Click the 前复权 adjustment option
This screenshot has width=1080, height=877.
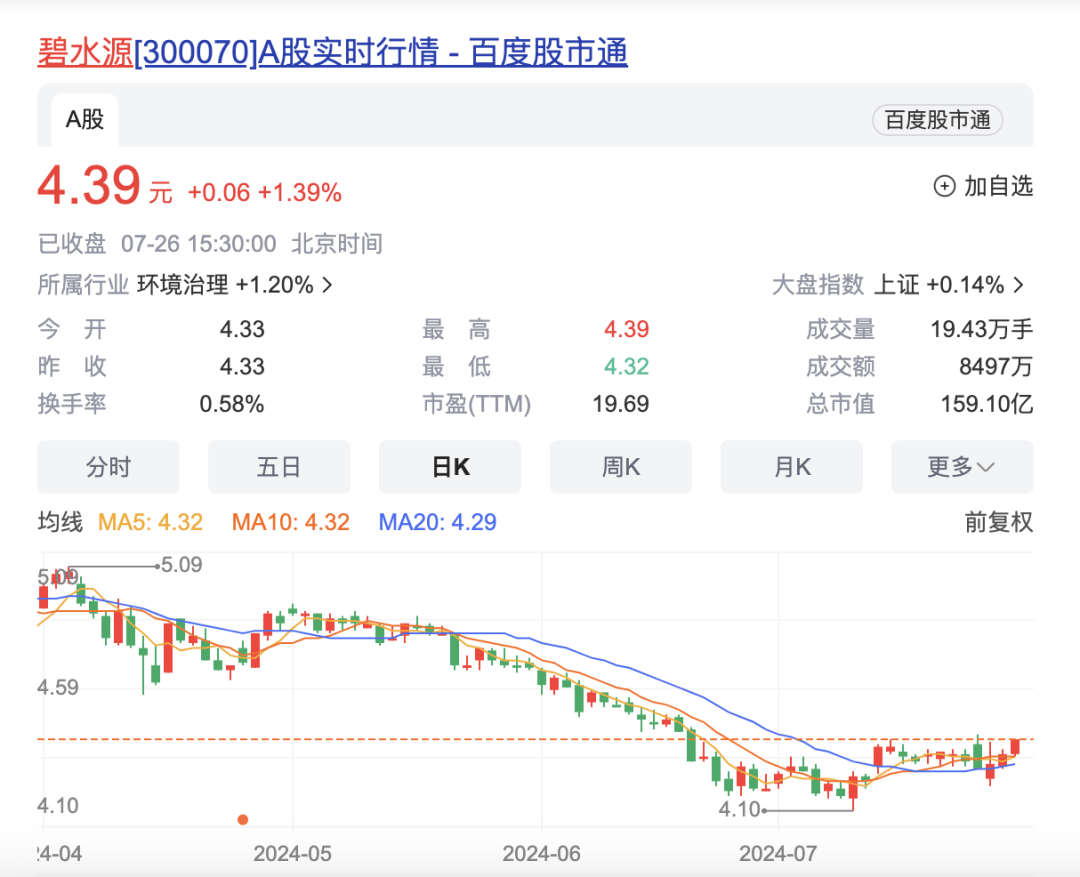(x=999, y=522)
